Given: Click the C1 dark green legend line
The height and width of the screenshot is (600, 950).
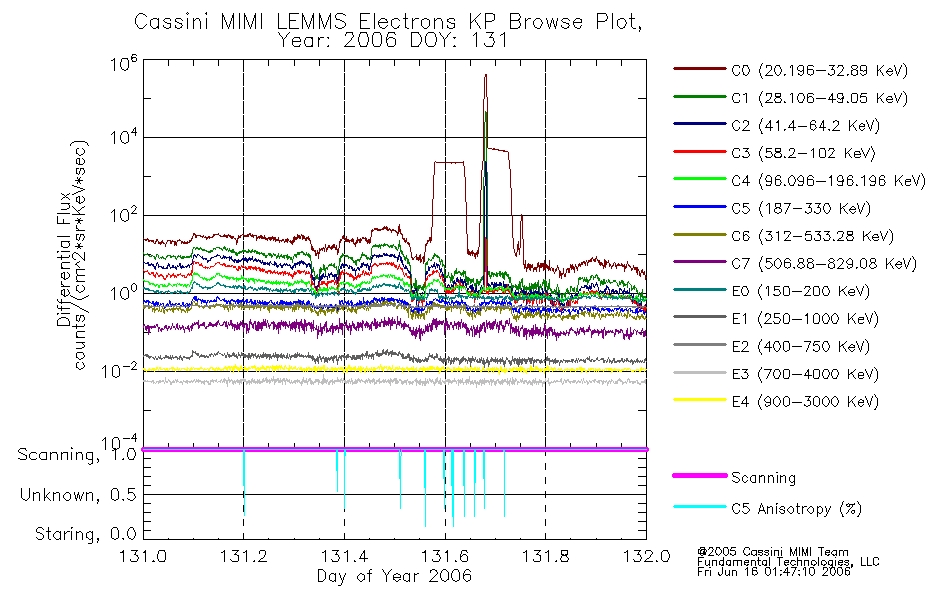Looking at the screenshot, I should [700, 96].
